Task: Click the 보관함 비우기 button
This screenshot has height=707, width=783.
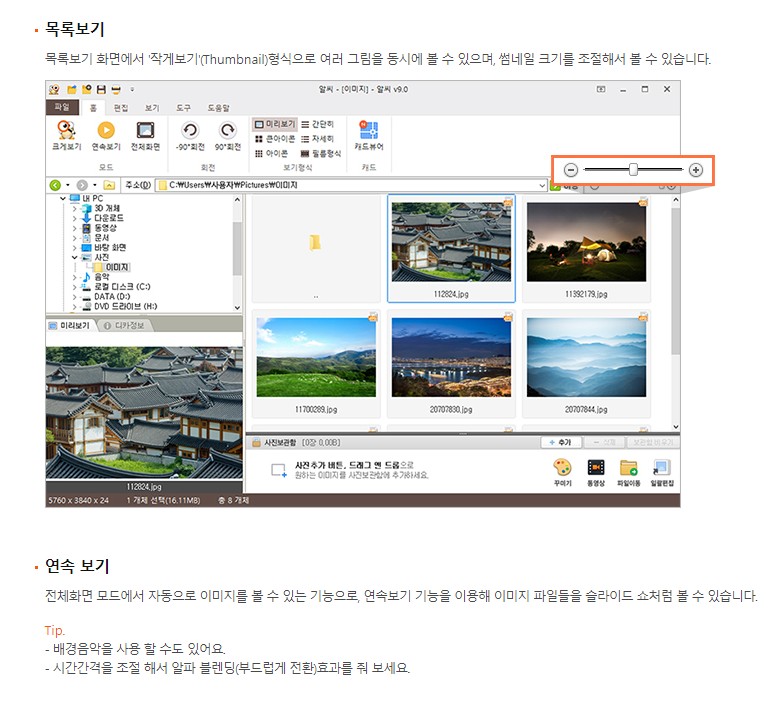Action: pos(653,443)
